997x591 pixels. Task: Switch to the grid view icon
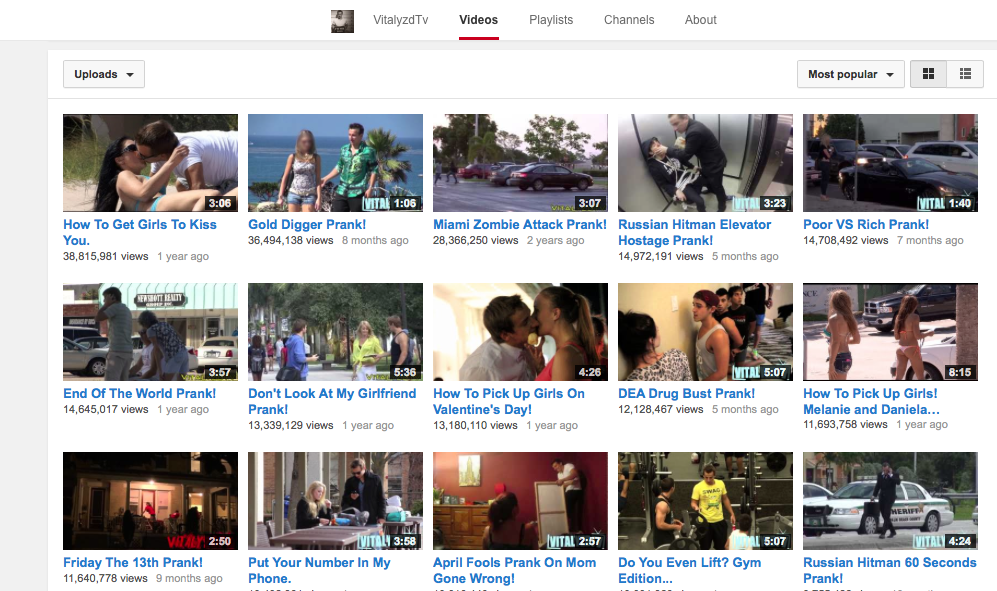(928, 73)
